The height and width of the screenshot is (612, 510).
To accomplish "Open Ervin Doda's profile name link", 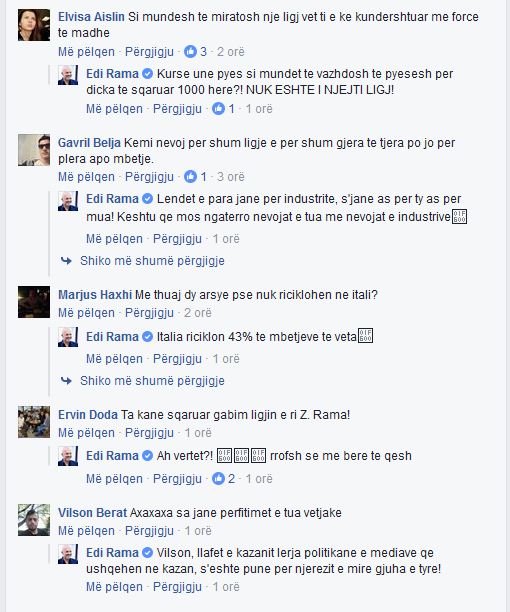I will tap(88, 415).
